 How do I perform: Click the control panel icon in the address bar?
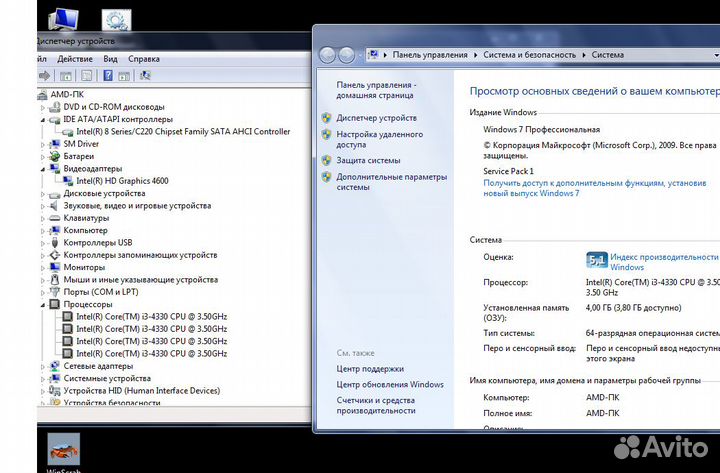[374, 55]
